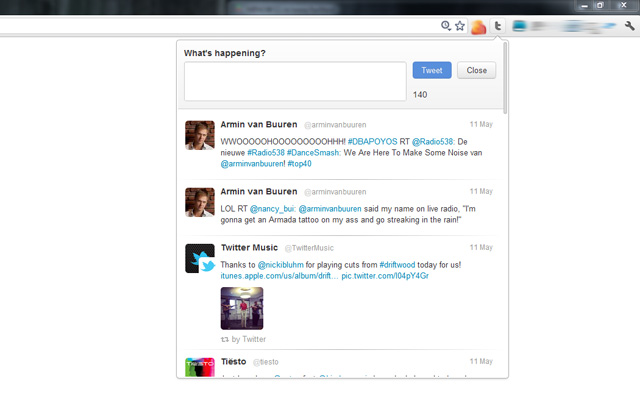Open @Radio538 mention link

[433, 142]
